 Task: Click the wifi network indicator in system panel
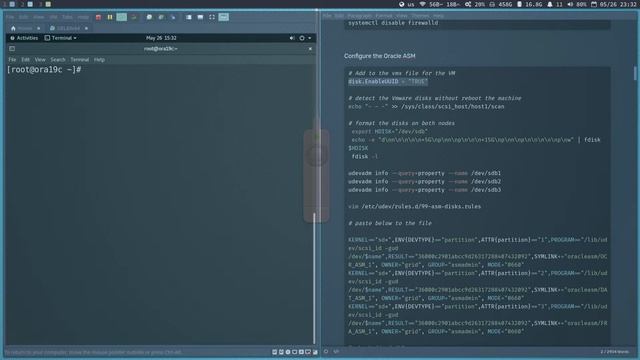439,4
